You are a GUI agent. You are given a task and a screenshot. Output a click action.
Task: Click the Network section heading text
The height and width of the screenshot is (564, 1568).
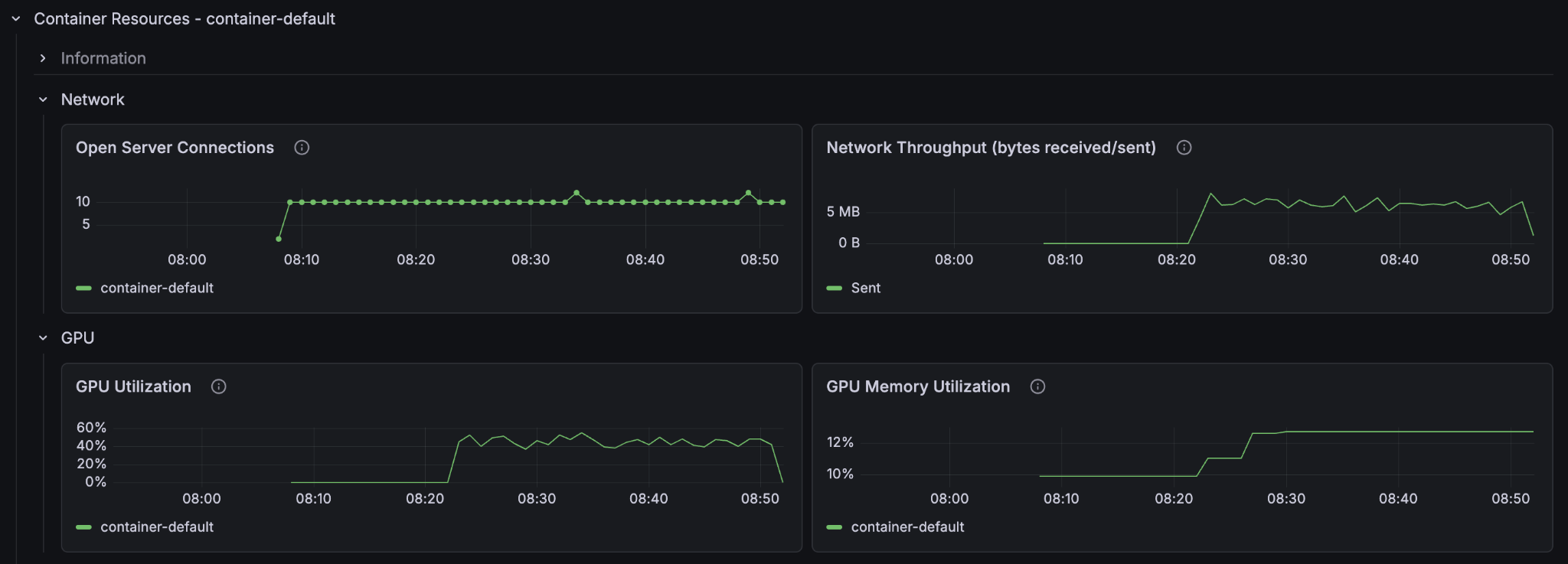(x=93, y=99)
